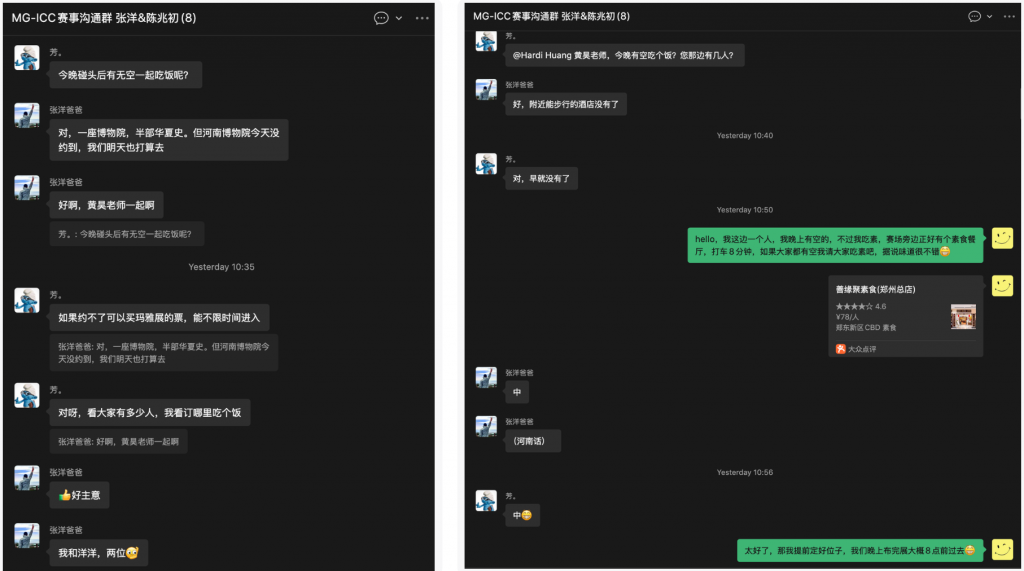This screenshot has height=571, width=1024.
Task: Click the 张洋爸爸 avatar beside (河南话) message
Action: pyautogui.click(x=486, y=427)
